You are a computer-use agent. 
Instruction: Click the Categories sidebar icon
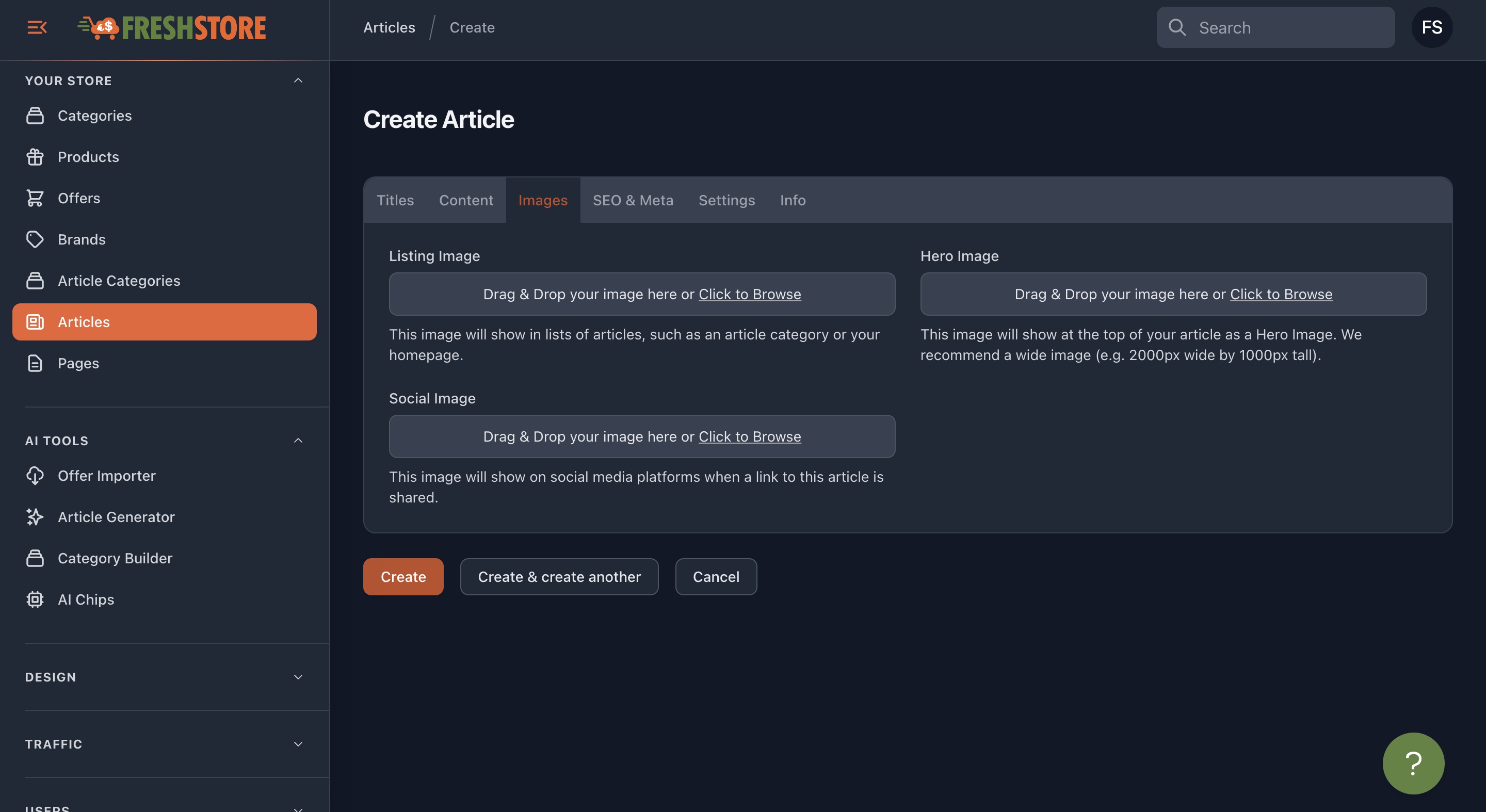tap(35, 116)
